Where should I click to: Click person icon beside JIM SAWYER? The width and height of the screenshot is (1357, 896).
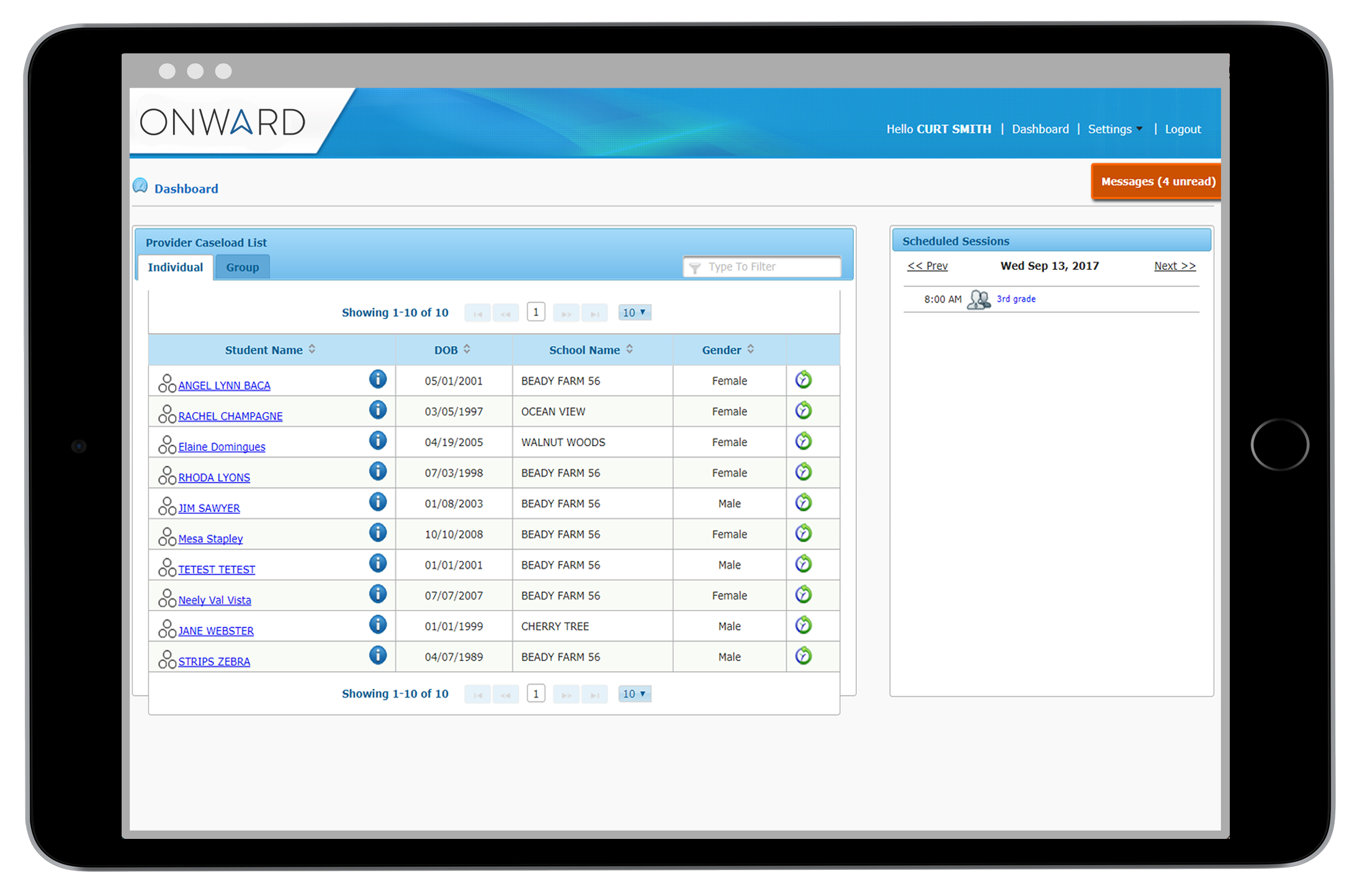(166, 505)
